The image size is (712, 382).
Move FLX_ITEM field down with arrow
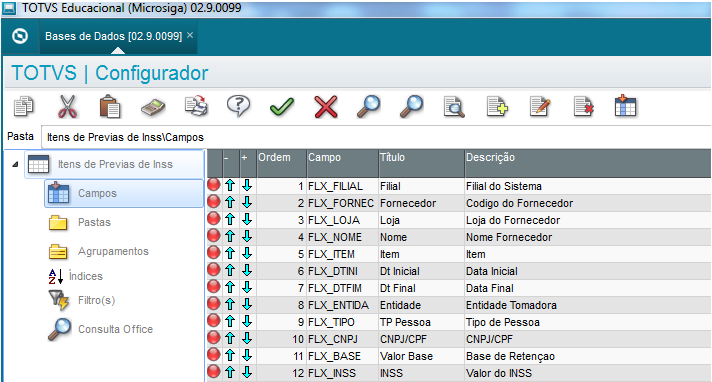[247, 253]
